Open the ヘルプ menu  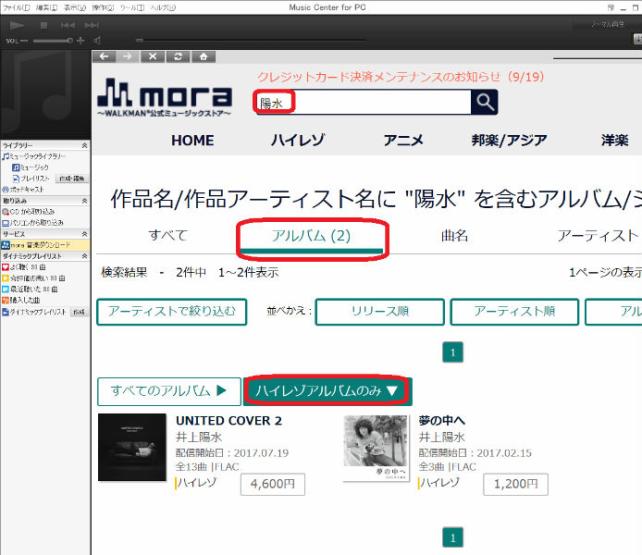click(x=163, y=8)
